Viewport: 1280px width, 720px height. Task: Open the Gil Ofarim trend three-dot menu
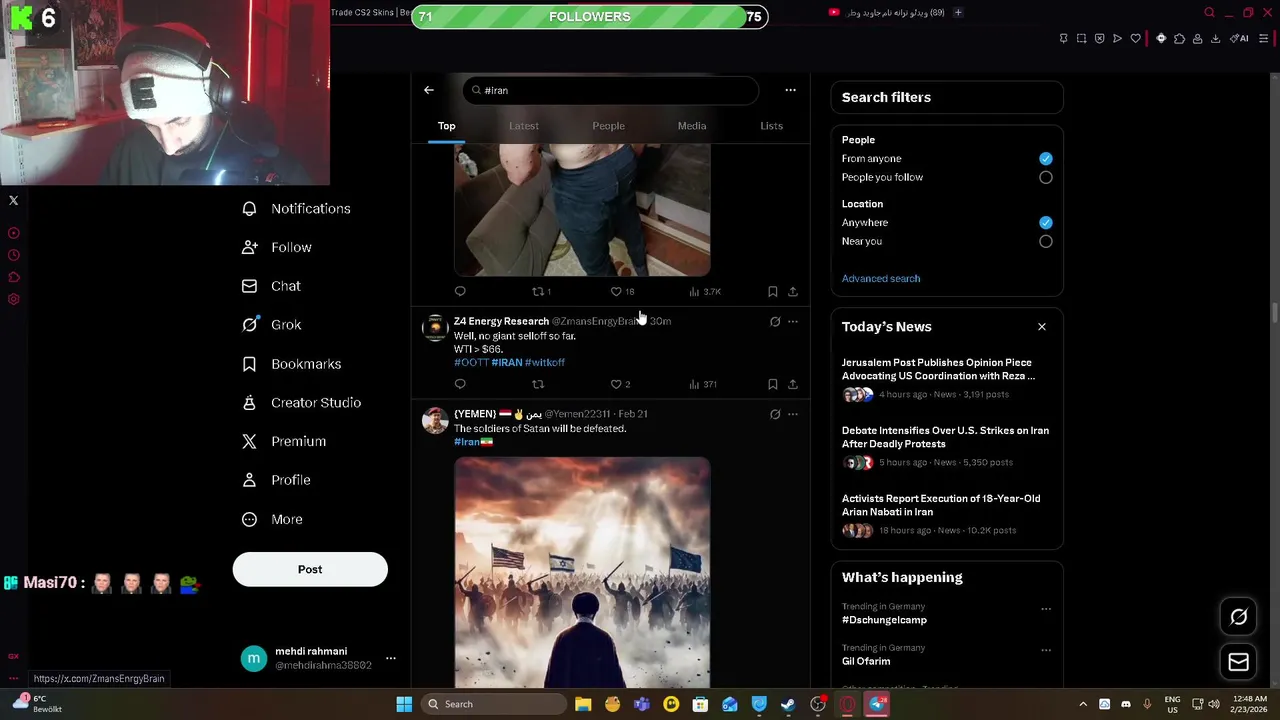click(x=1045, y=650)
